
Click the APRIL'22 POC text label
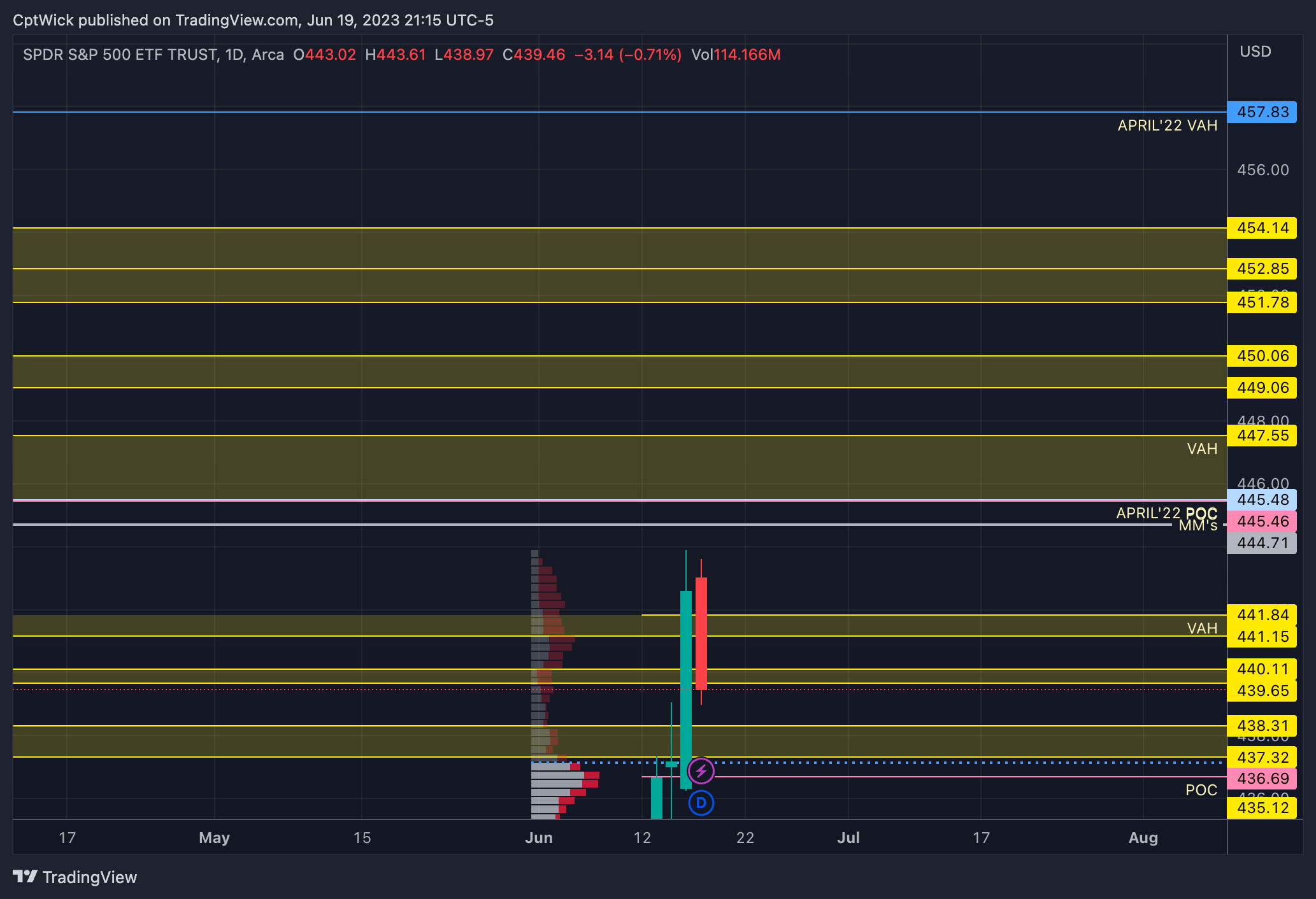click(x=1166, y=513)
